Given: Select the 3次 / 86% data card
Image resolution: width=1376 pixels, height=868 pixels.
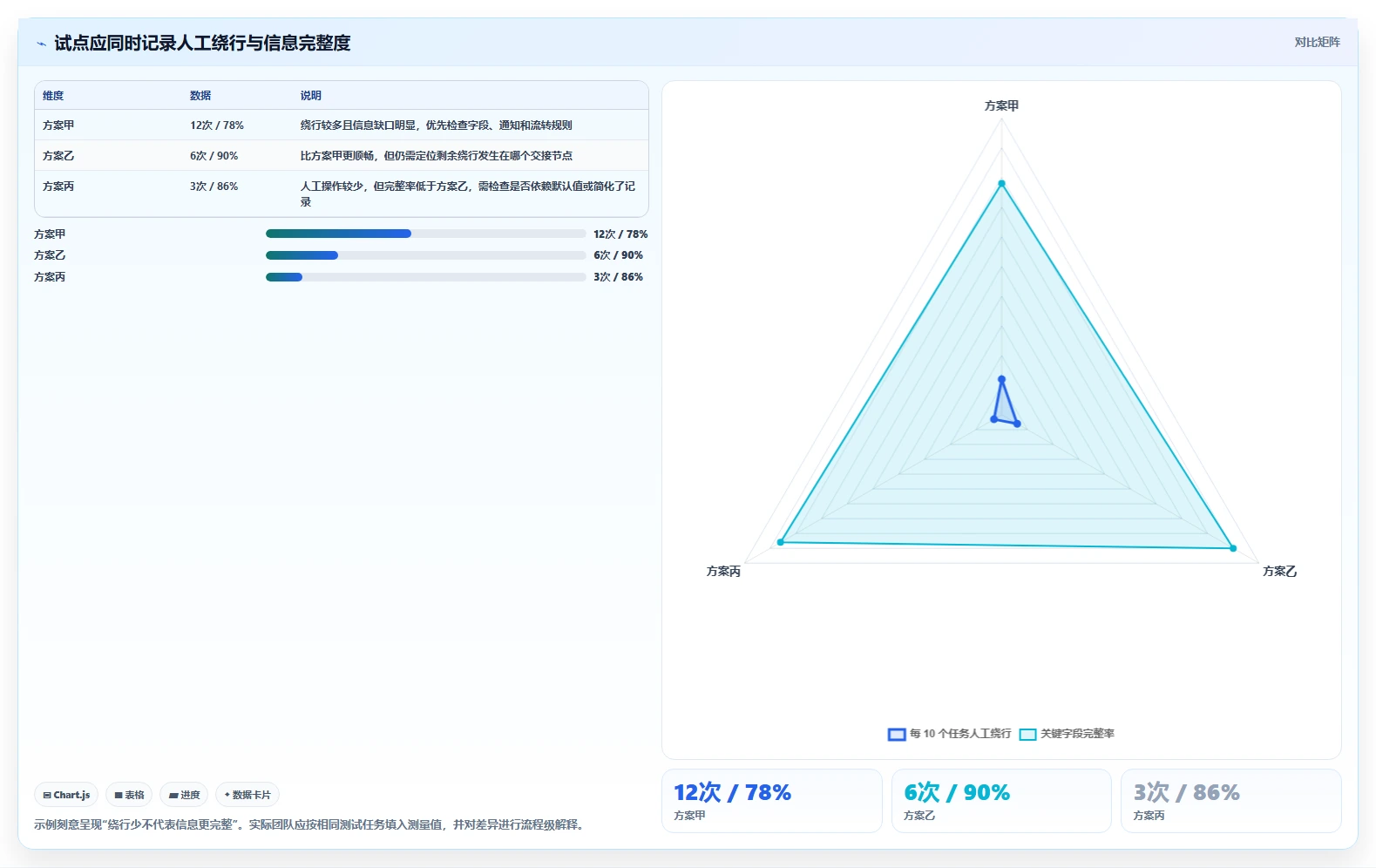Looking at the screenshot, I should pos(1230,801).
